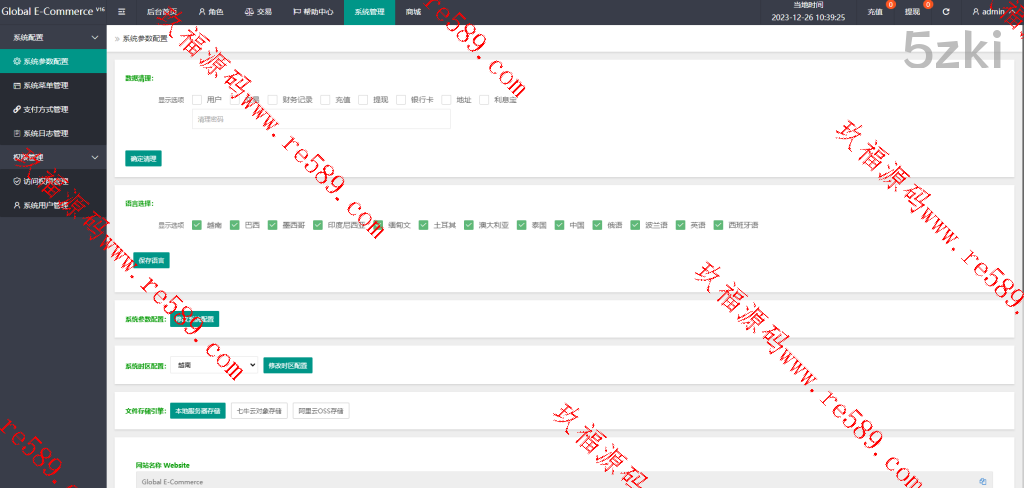This screenshot has height=488, width=1024.
Task: Open the 提现 withdrawal notifications
Action: click(912, 12)
